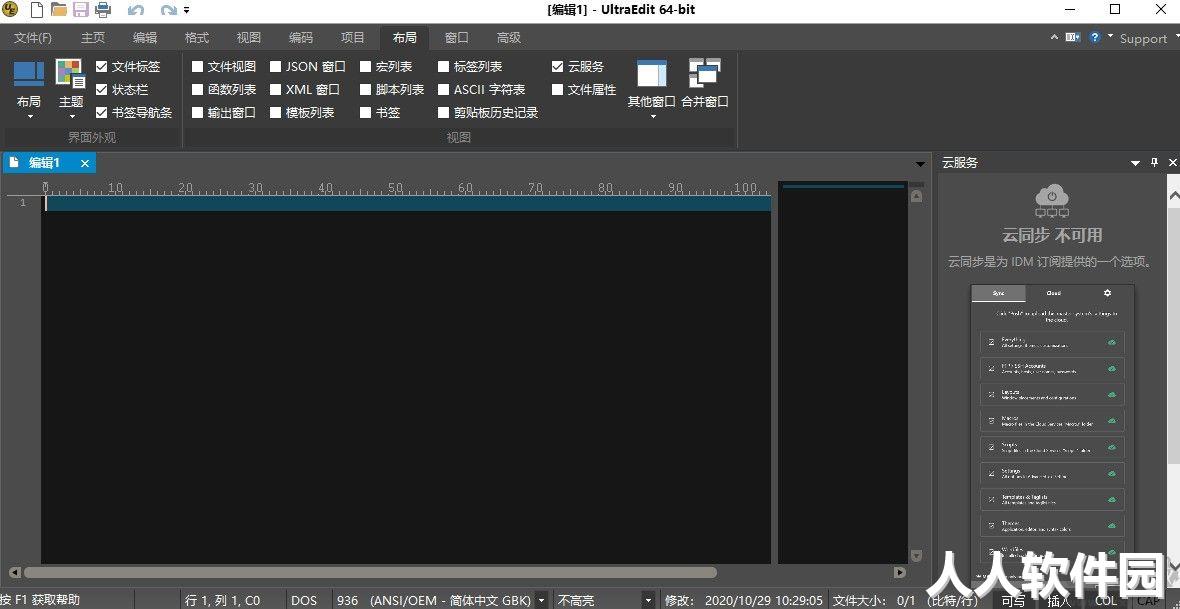Enable the 标签列表 checkbox

point(443,66)
